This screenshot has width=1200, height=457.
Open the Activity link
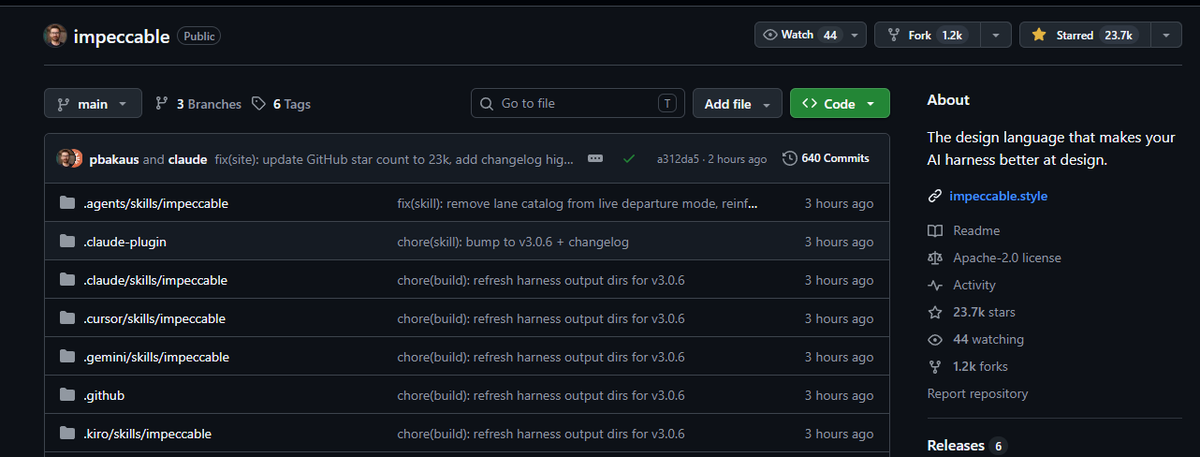pyautogui.click(x=974, y=285)
